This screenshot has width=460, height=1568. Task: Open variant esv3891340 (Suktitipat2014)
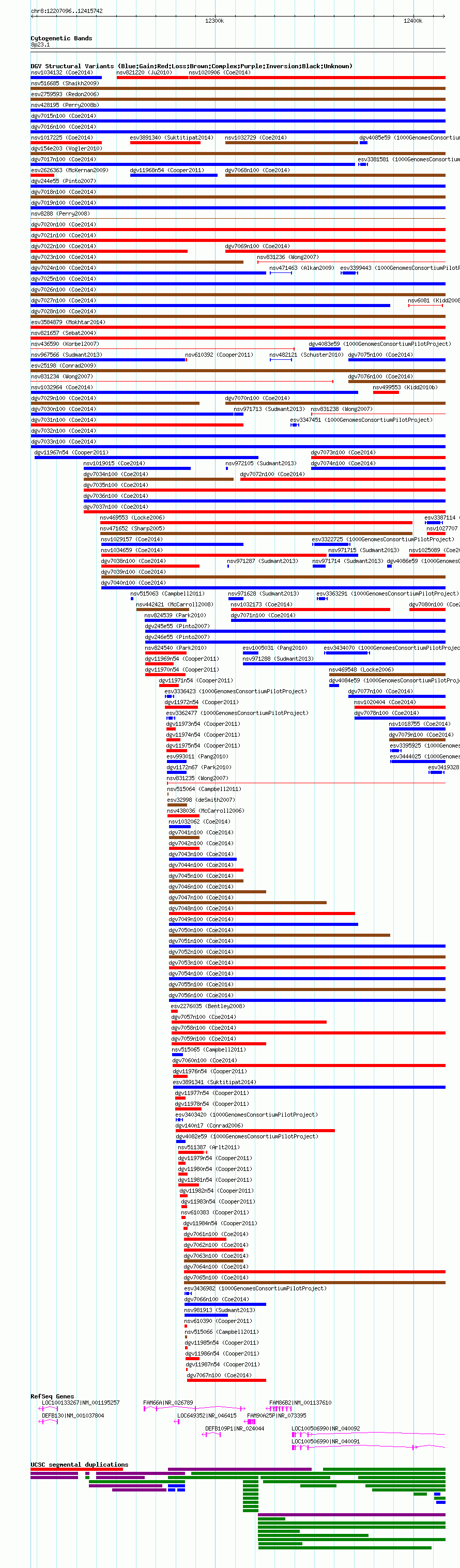pos(172,138)
